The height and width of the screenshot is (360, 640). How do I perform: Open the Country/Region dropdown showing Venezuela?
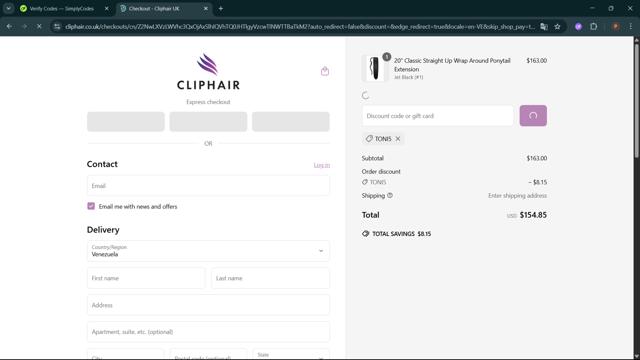tap(208, 251)
